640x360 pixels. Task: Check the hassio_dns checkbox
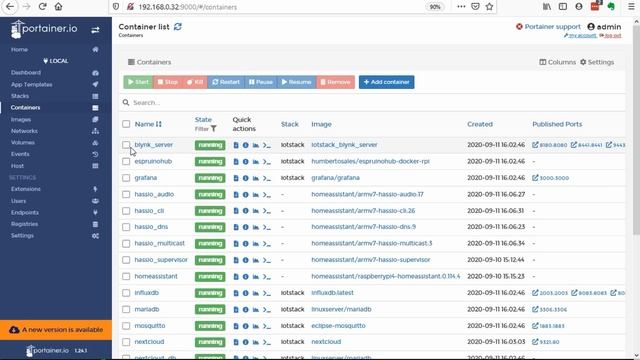[126, 227]
